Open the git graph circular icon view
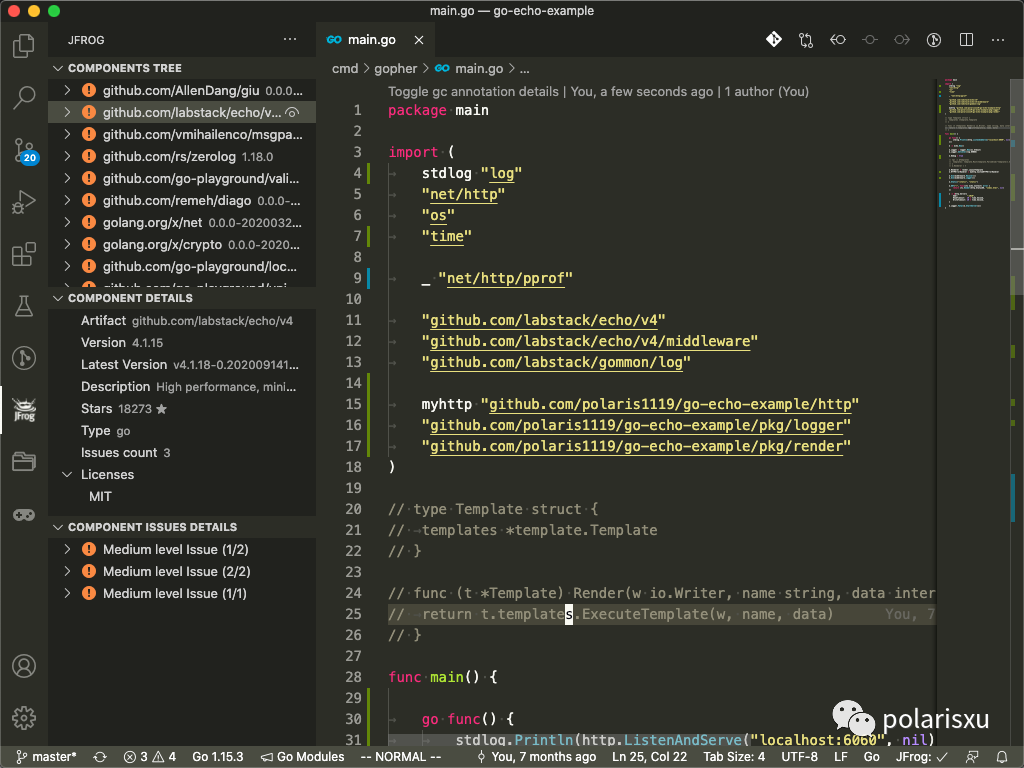This screenshot has height=768, width=1024. coord(24,358)
